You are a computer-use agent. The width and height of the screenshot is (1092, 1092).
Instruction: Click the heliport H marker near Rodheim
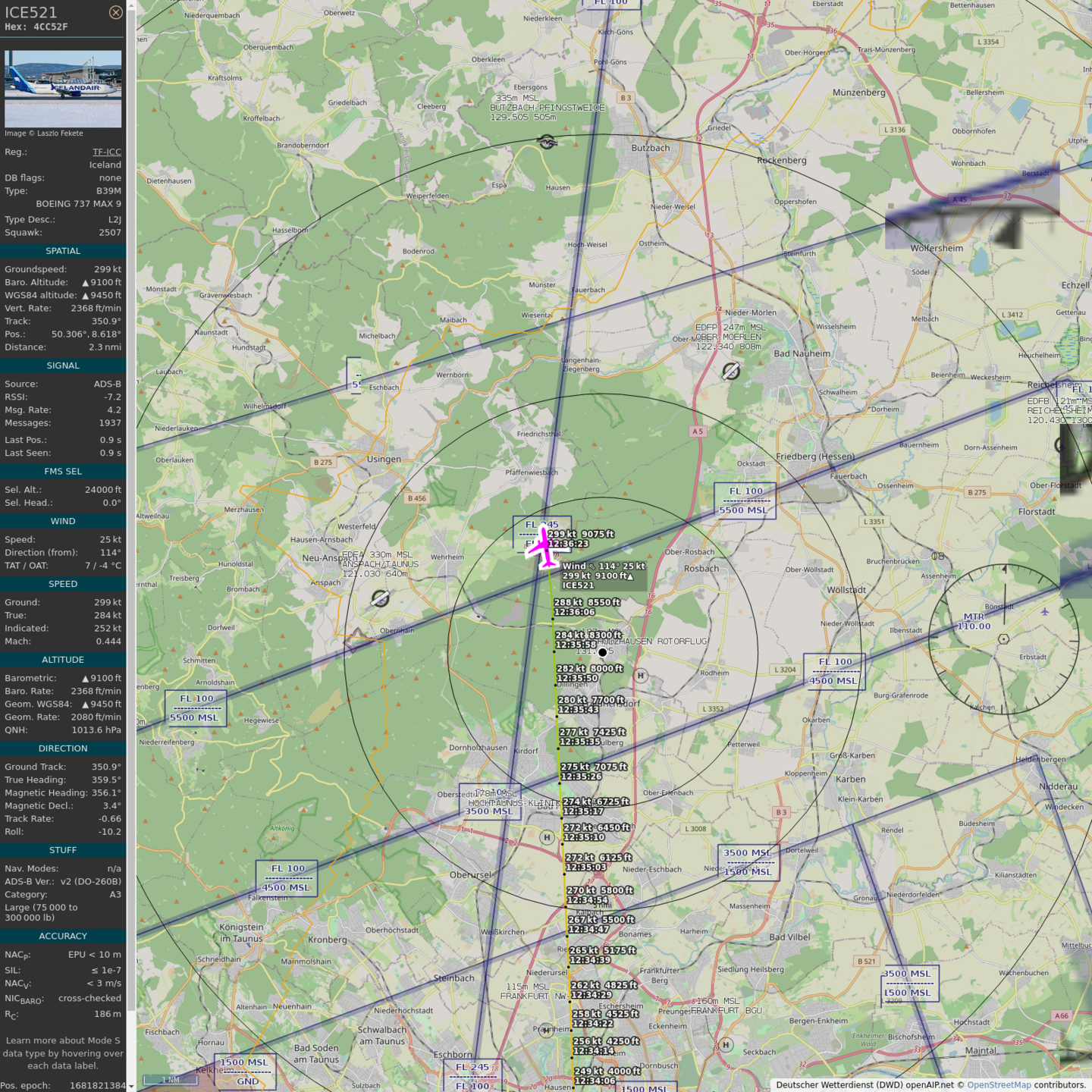click(x=641, y=676)
